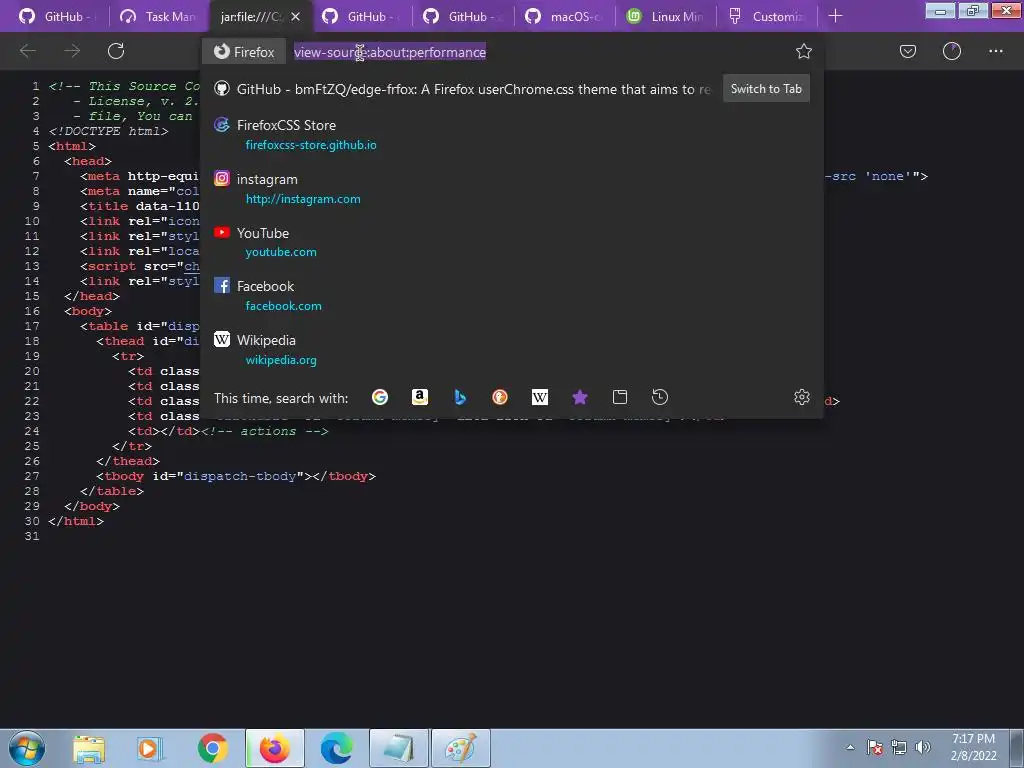Viewport: 1024px width, 768px height.
Task: Open the Wikipedia suggestion entry
Action: 511,349
